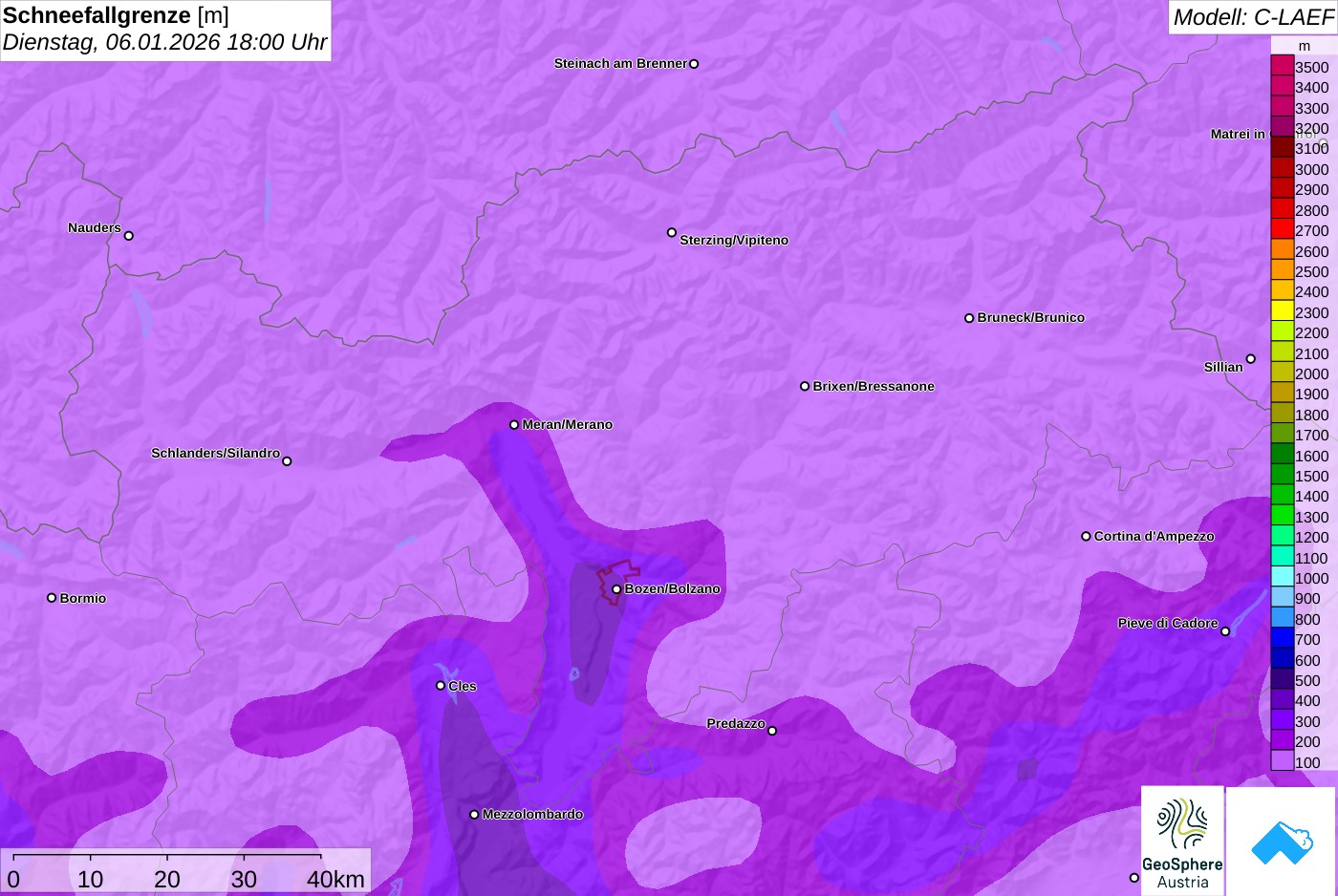Click the 1500 m green legend swatch
The image size is (1338, 896).
pyautogui.click(x=1282, y=475)
